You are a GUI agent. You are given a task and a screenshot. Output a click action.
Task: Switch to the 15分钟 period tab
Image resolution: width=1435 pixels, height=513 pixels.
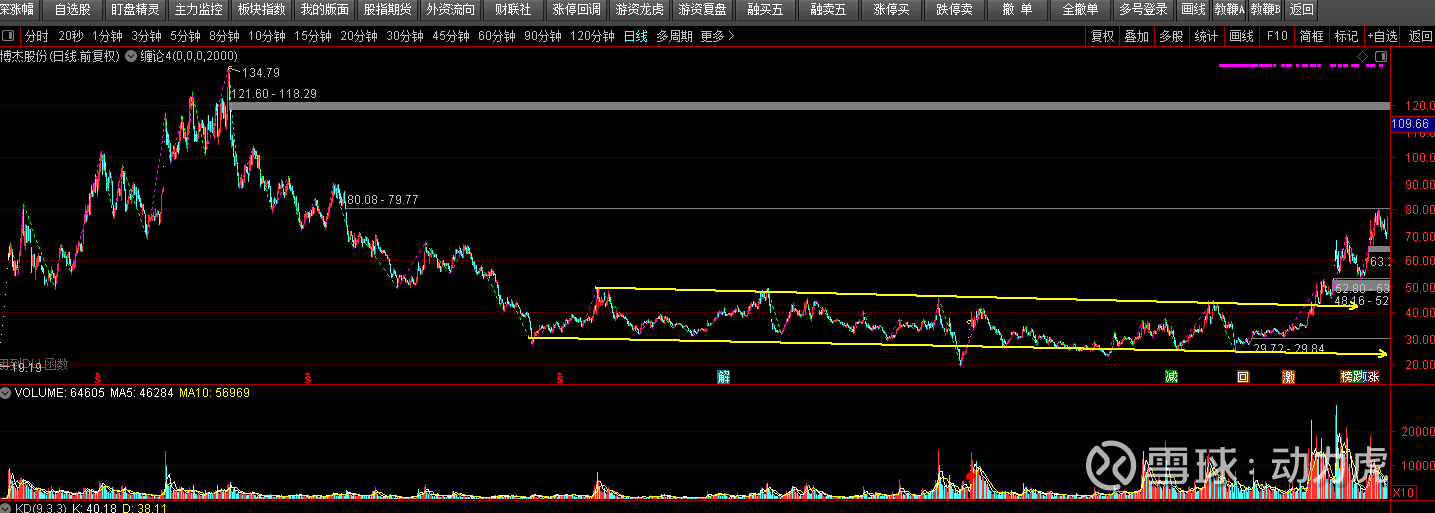(x=313, y=36)
